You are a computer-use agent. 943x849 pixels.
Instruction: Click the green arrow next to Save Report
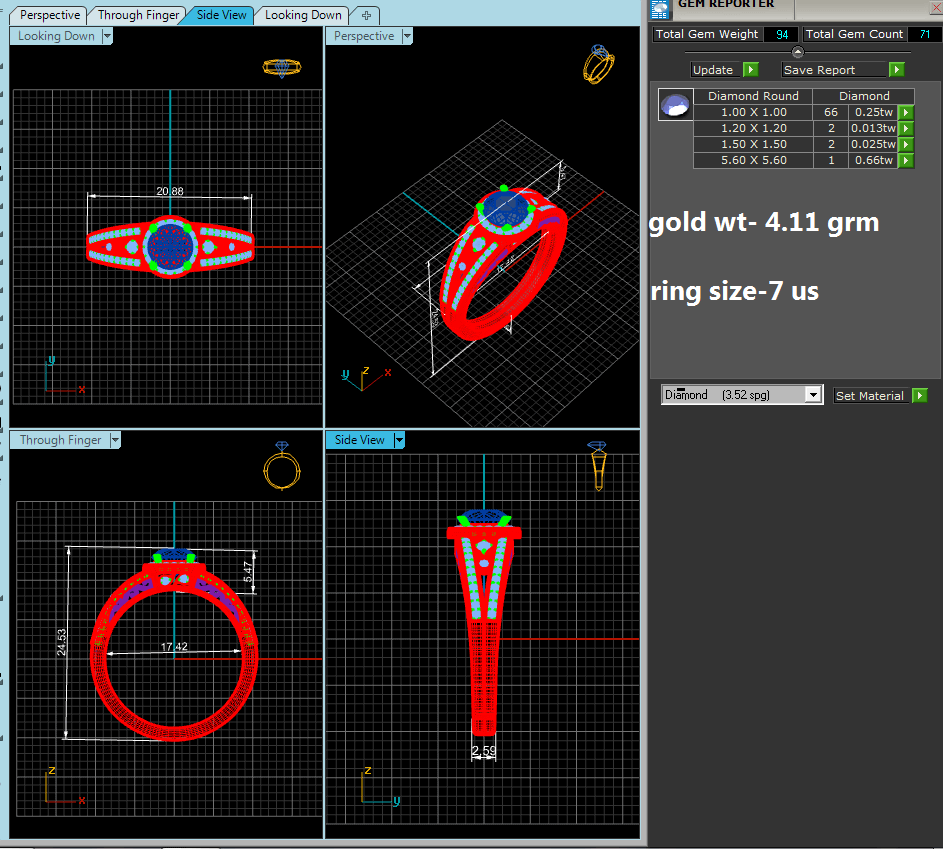(897, 70)
